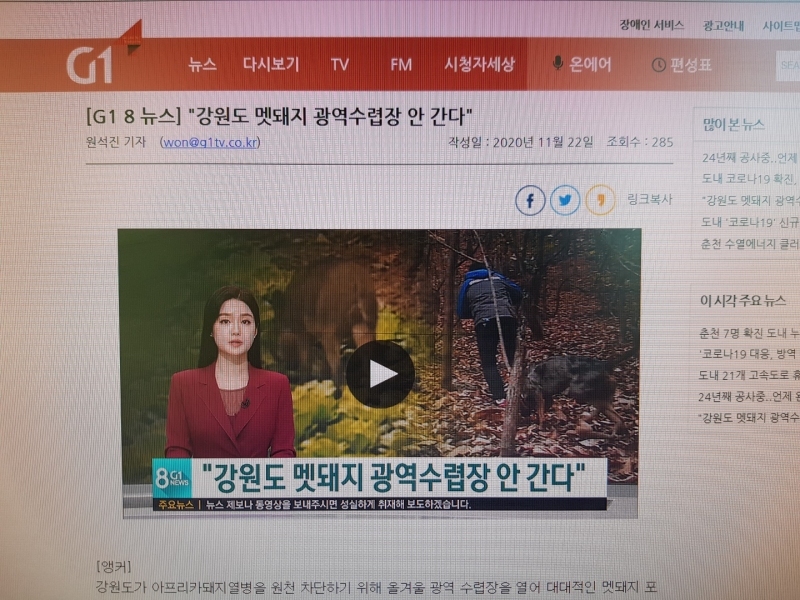Click the search input field in the header
The height and width of the screenshot is (600, 800).
[788, 66]
